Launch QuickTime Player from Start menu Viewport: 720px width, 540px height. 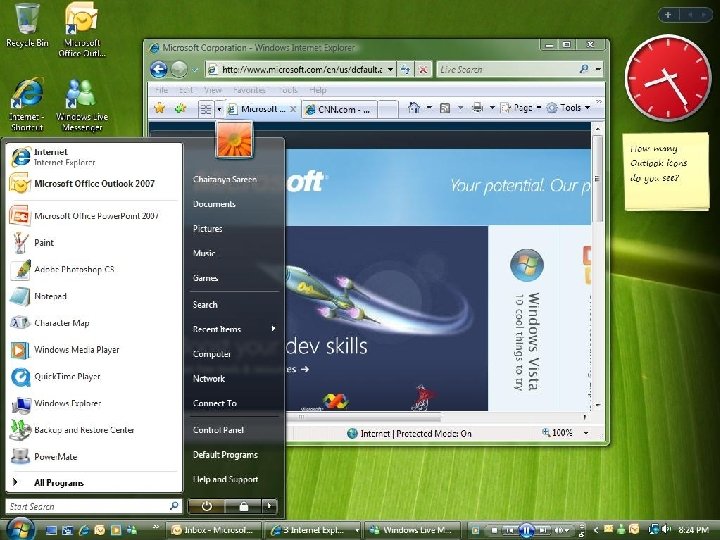94,377
